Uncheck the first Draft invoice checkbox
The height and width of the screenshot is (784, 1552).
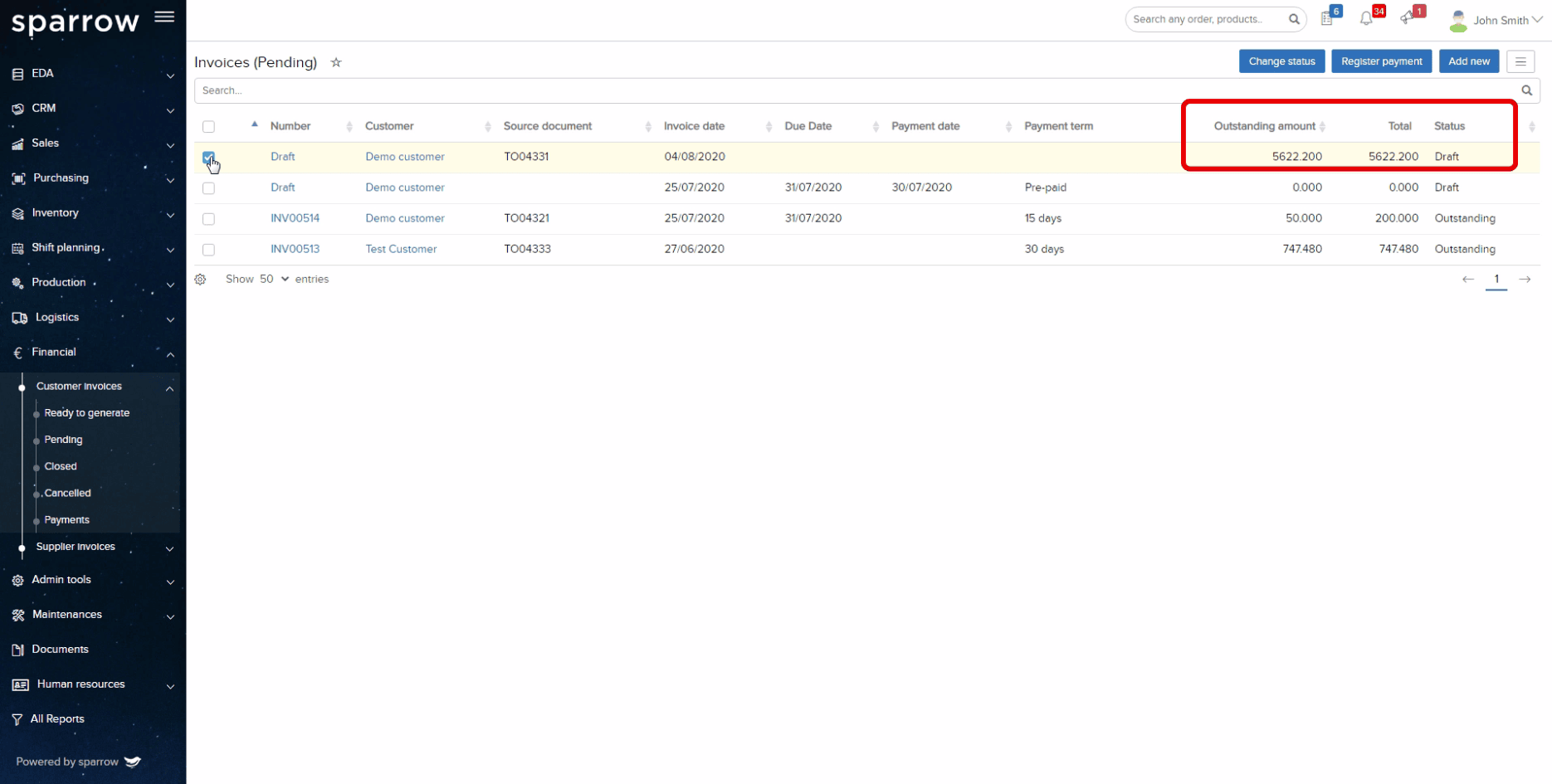click(208, 157)
